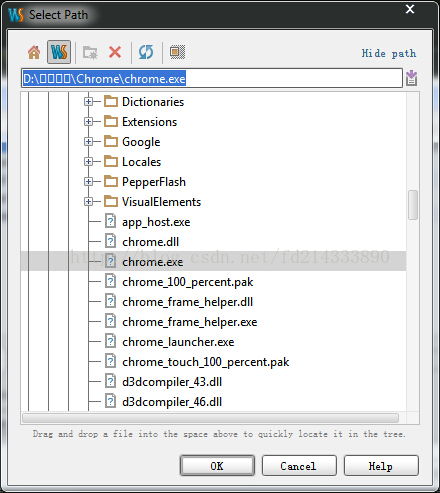Expand the Extensions folder node

click(x=88, y=122)
